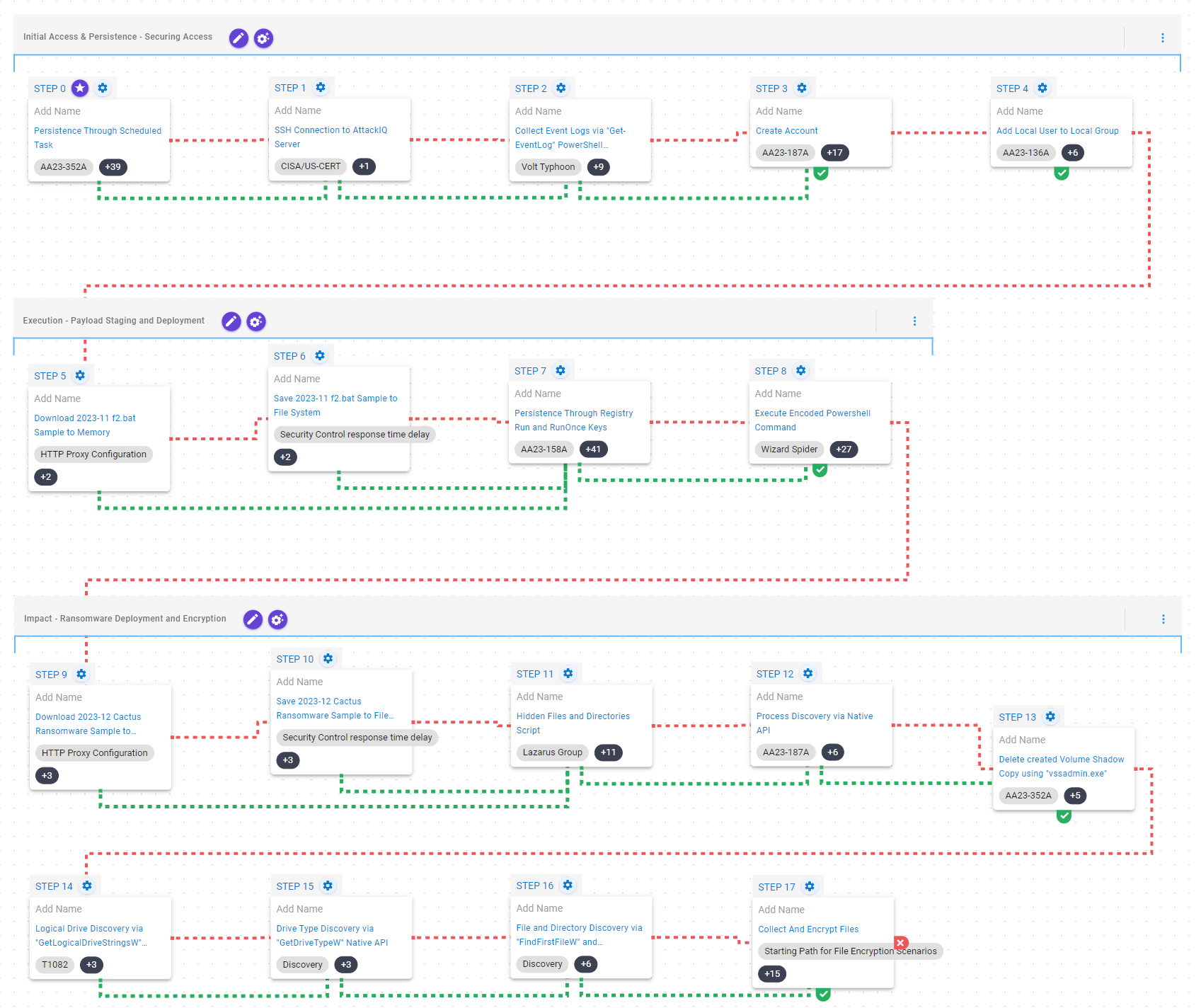1201x1008 pixels.
Task: Open three-dot menu for Initial Access phase
Action: [1162, 38]
